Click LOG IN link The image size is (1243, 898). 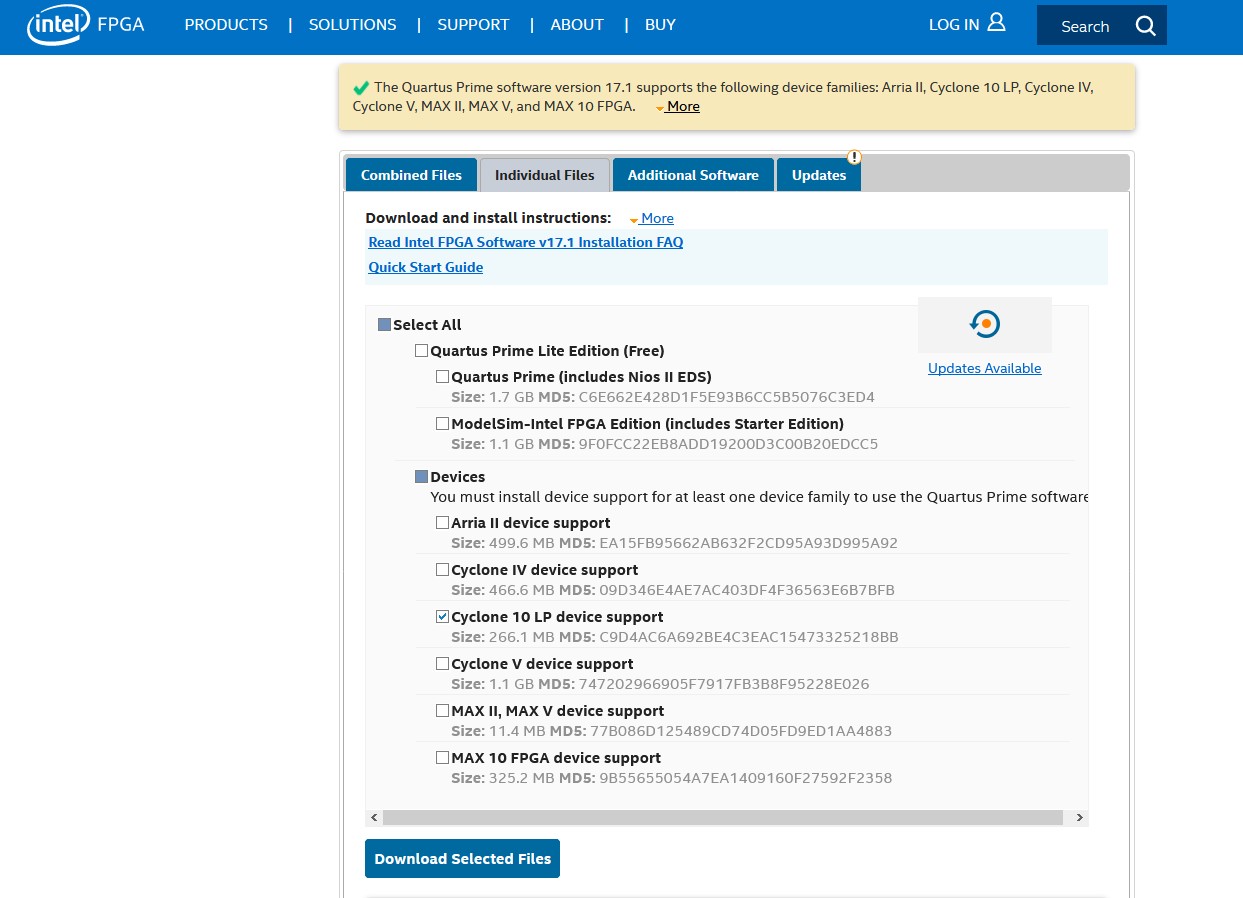[954, 25]
